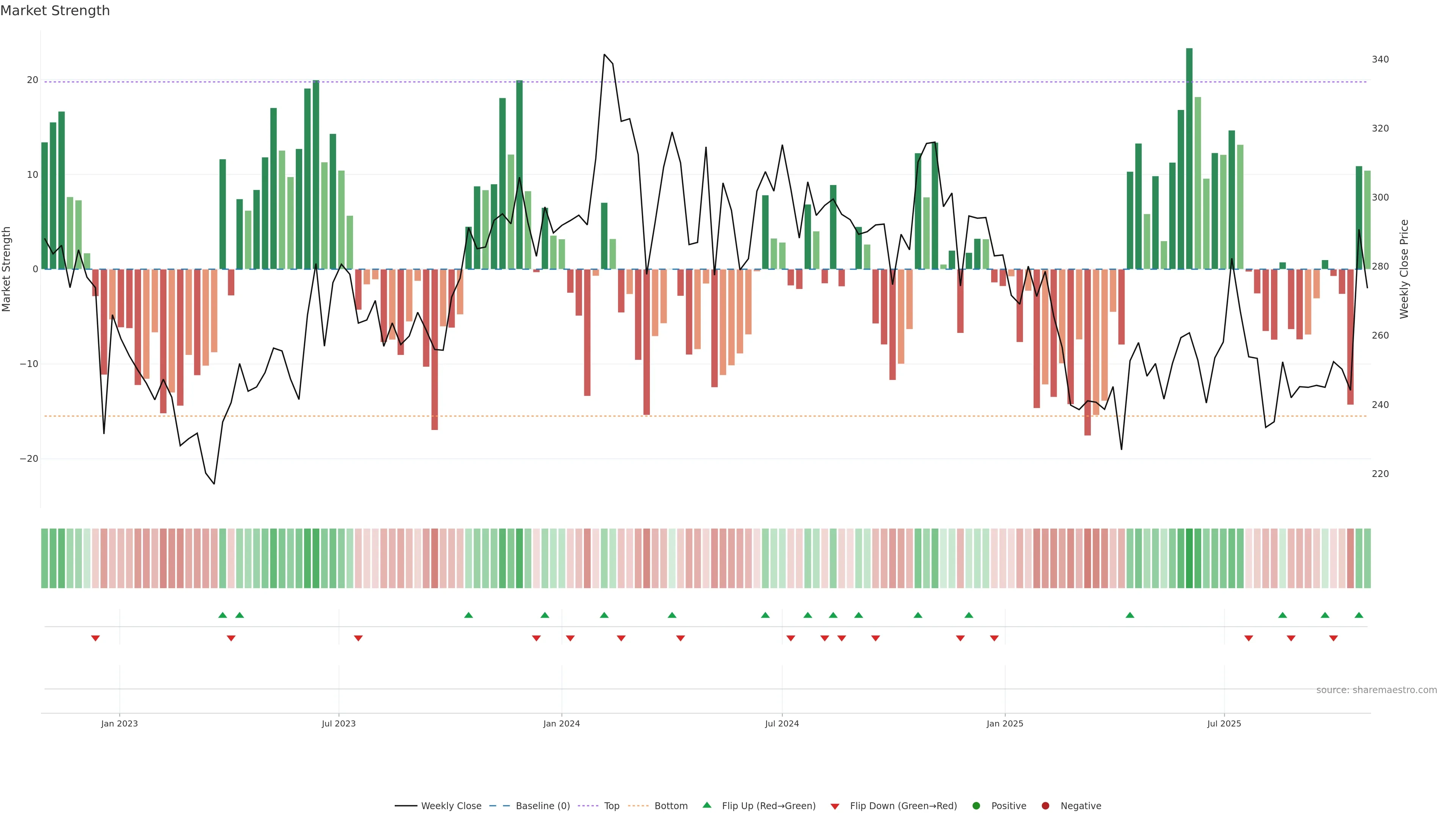Click the source: sharemaestro.com text
Image resolution: width=1456 pixels, height=819 pixels.
(x=1376, y=690)
